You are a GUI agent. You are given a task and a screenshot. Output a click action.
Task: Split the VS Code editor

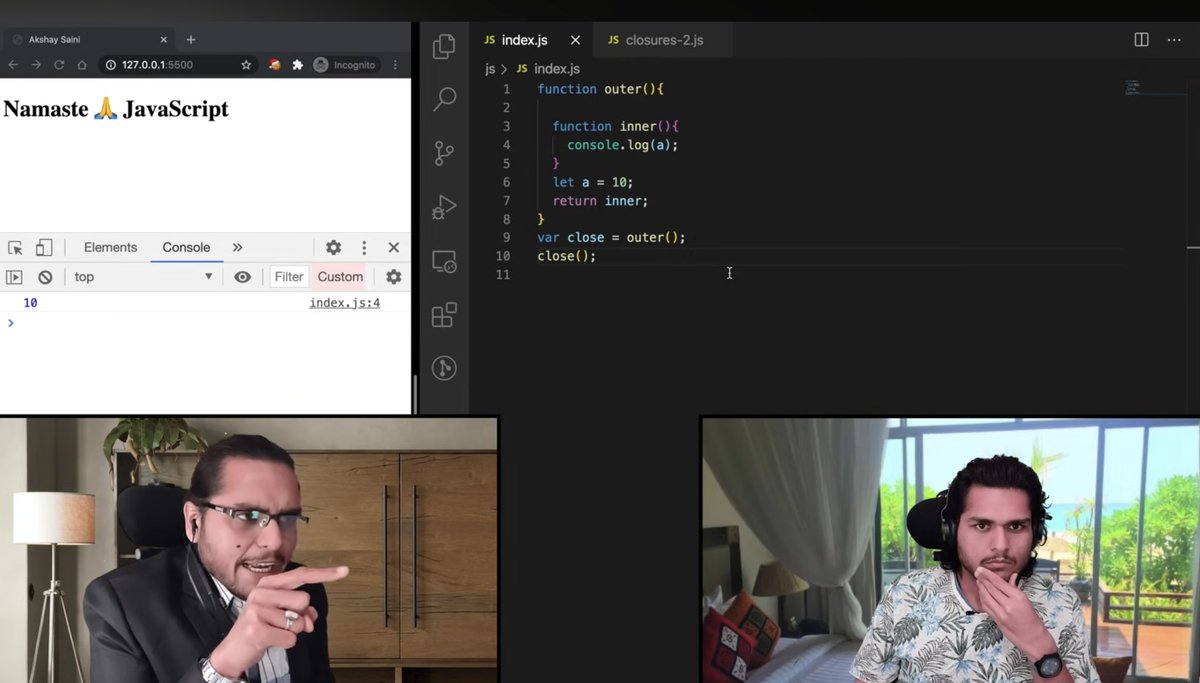1141,40
